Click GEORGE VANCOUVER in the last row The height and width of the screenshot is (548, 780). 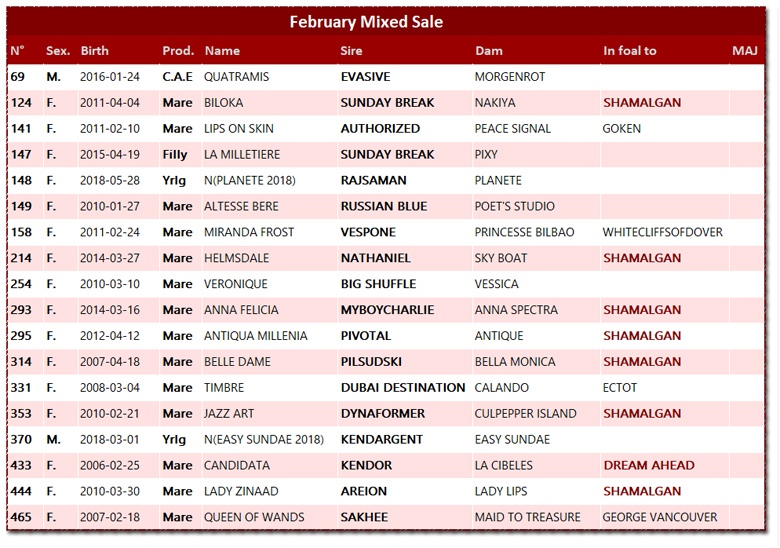coord(659,518)
